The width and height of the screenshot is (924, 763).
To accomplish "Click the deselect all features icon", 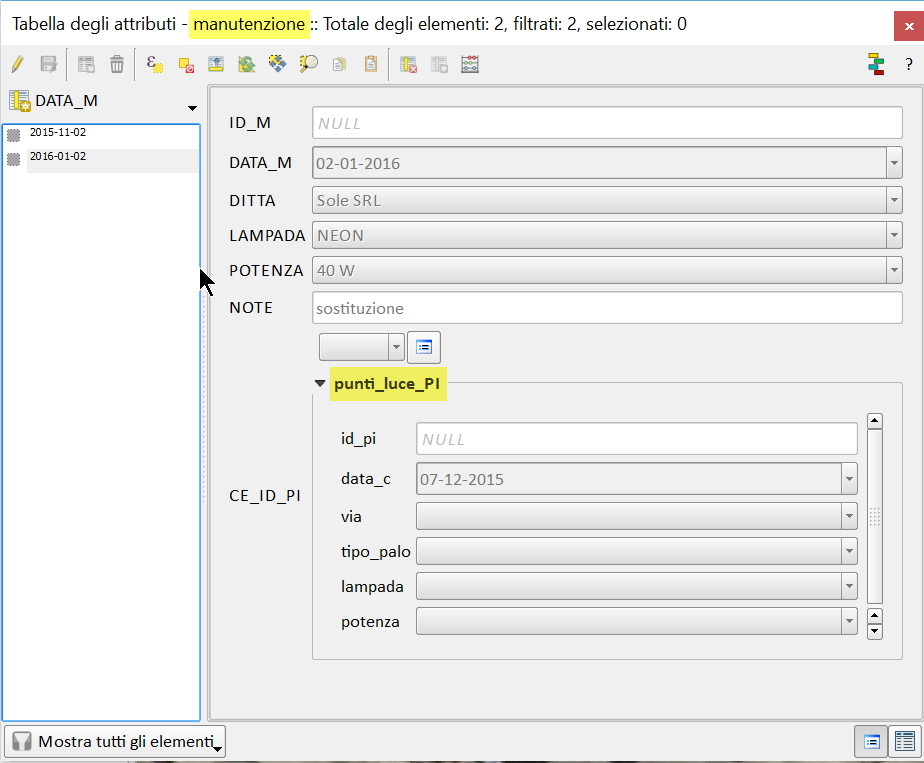I will 186,65.
